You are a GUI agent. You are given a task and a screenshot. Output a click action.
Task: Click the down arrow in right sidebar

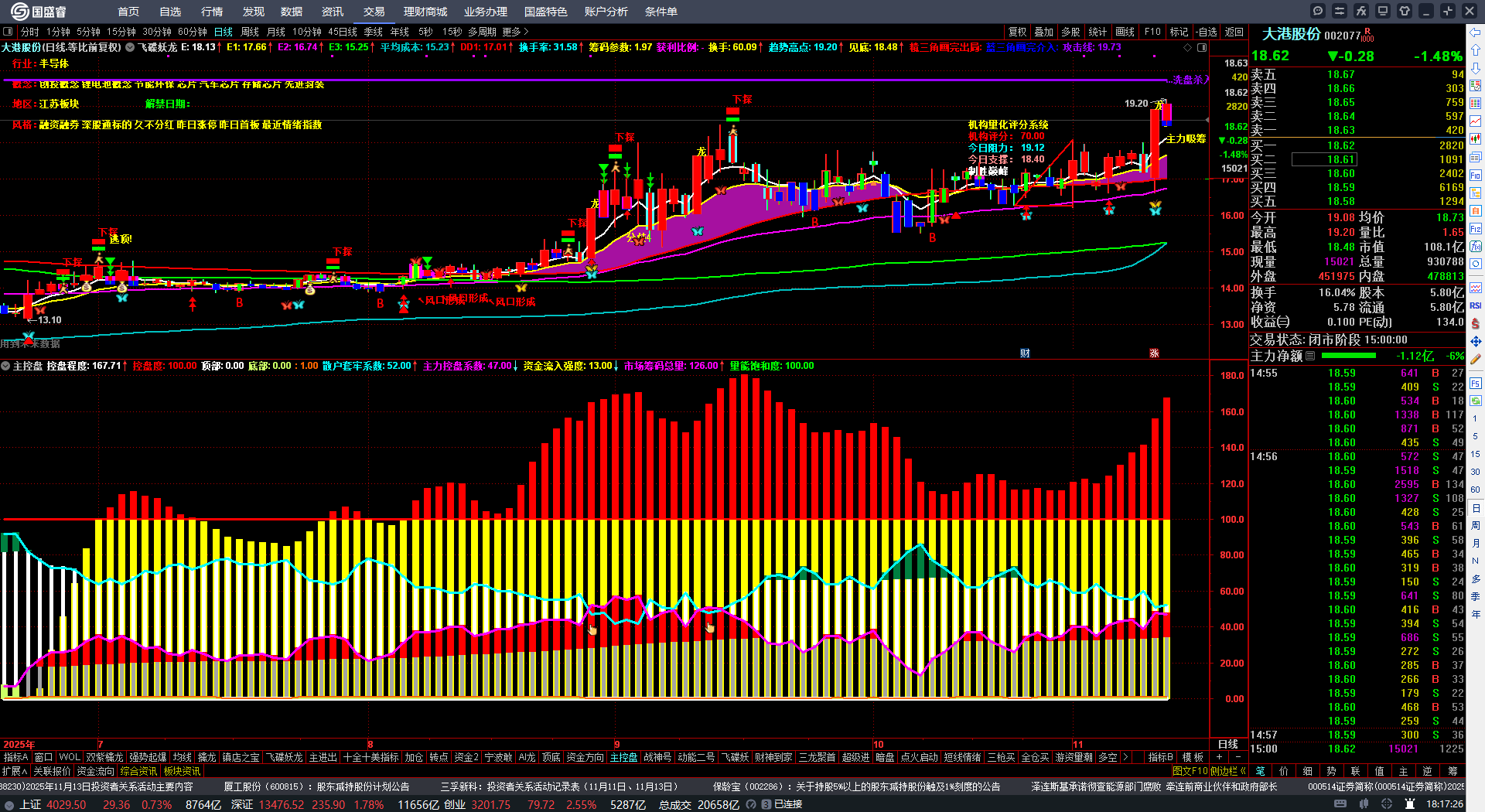click(x=1476, y=67)
